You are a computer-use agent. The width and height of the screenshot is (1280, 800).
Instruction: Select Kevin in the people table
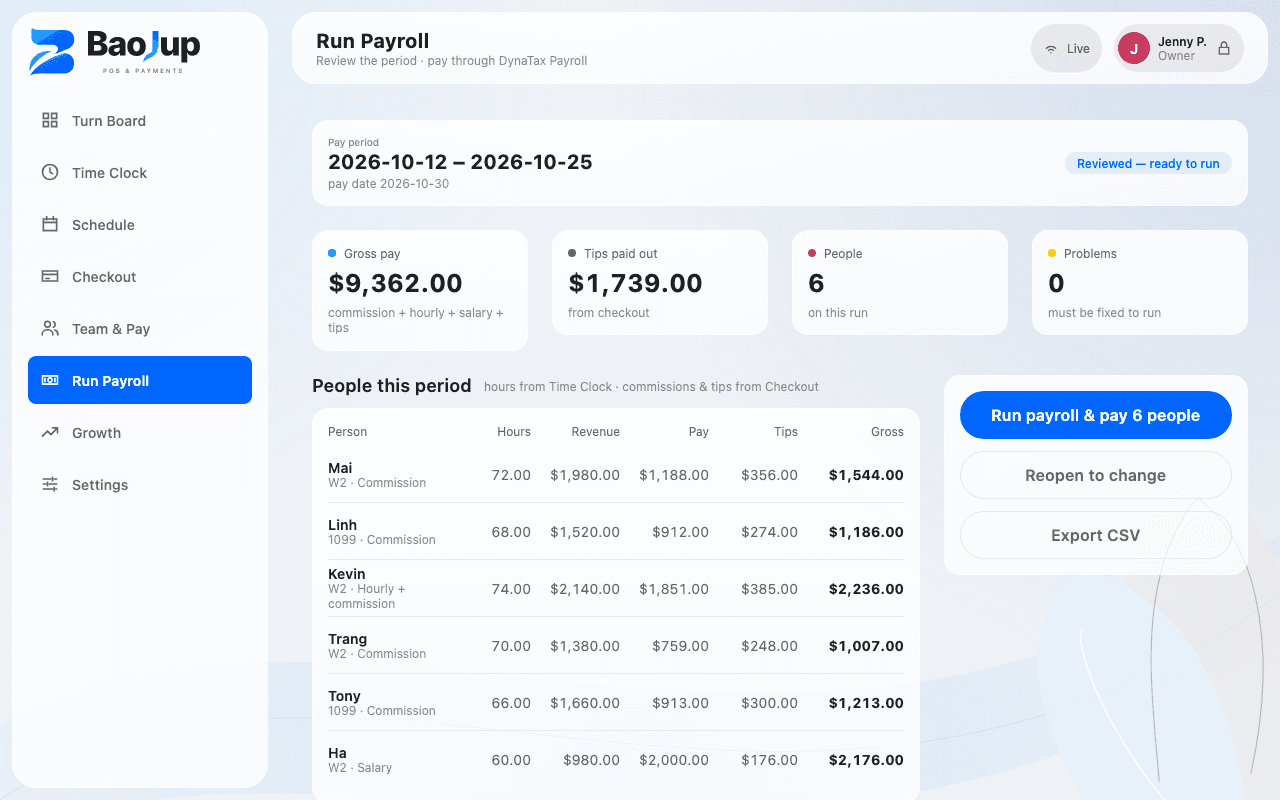pos(347,574)
